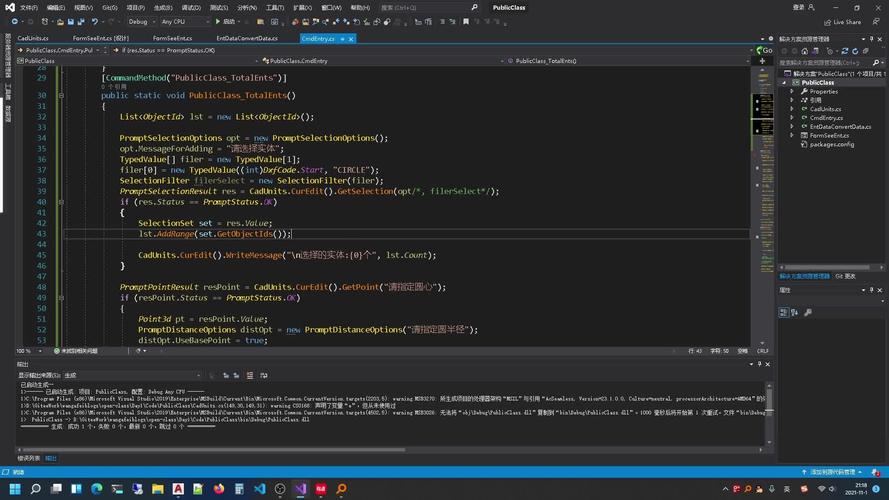Open the 视图(V) menu

coord(83,7)
